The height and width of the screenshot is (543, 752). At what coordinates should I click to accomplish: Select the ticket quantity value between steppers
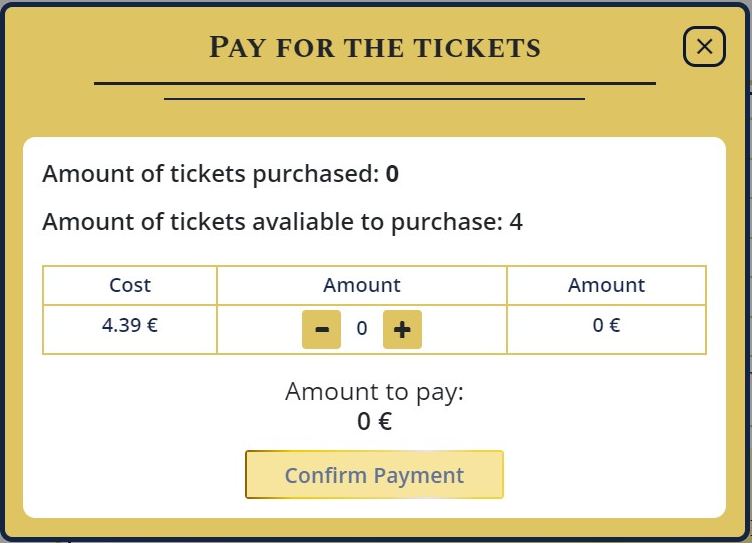(x=362, y=328)
